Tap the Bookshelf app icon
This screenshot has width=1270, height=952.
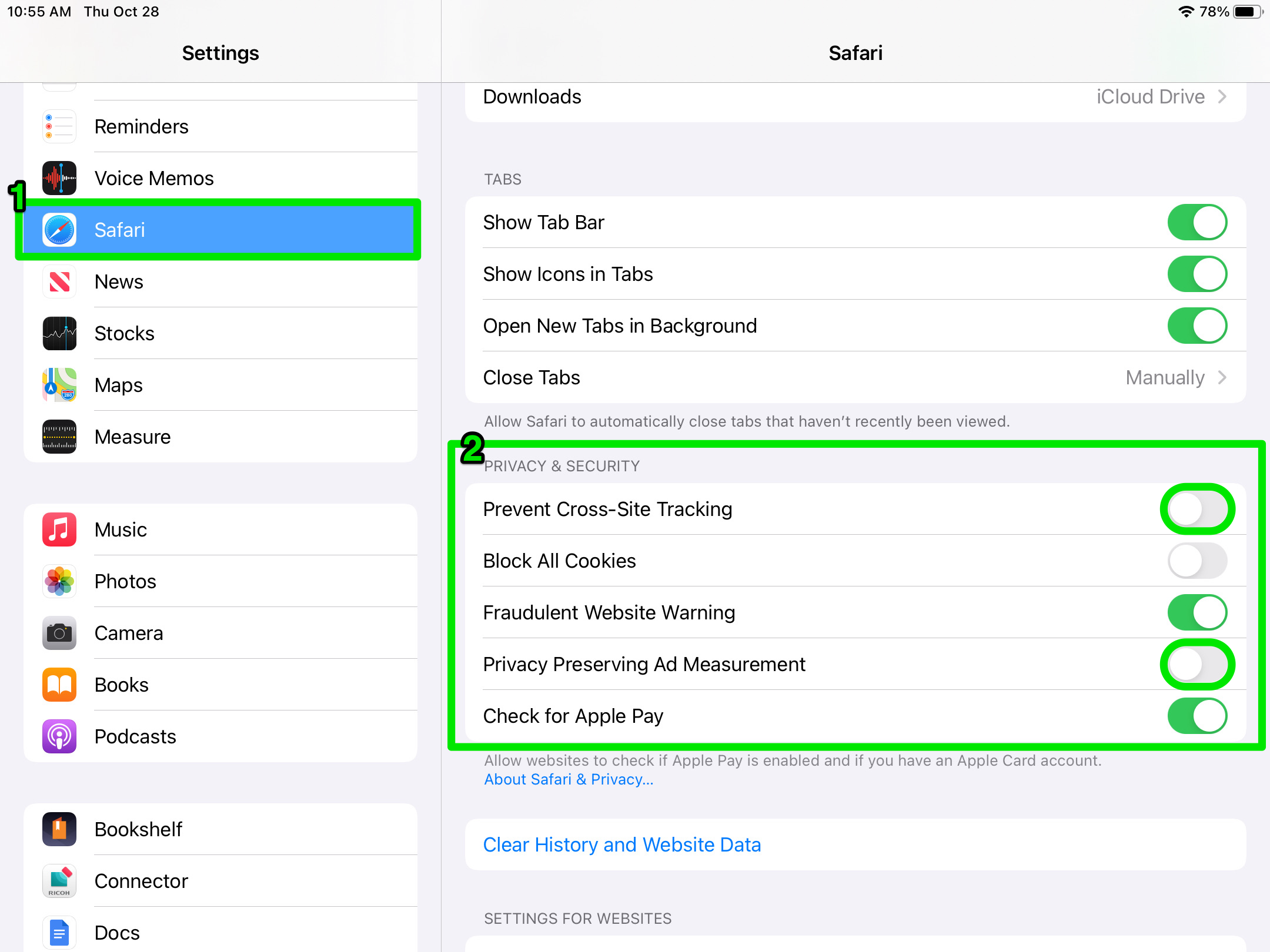click(x=59, y=829)
